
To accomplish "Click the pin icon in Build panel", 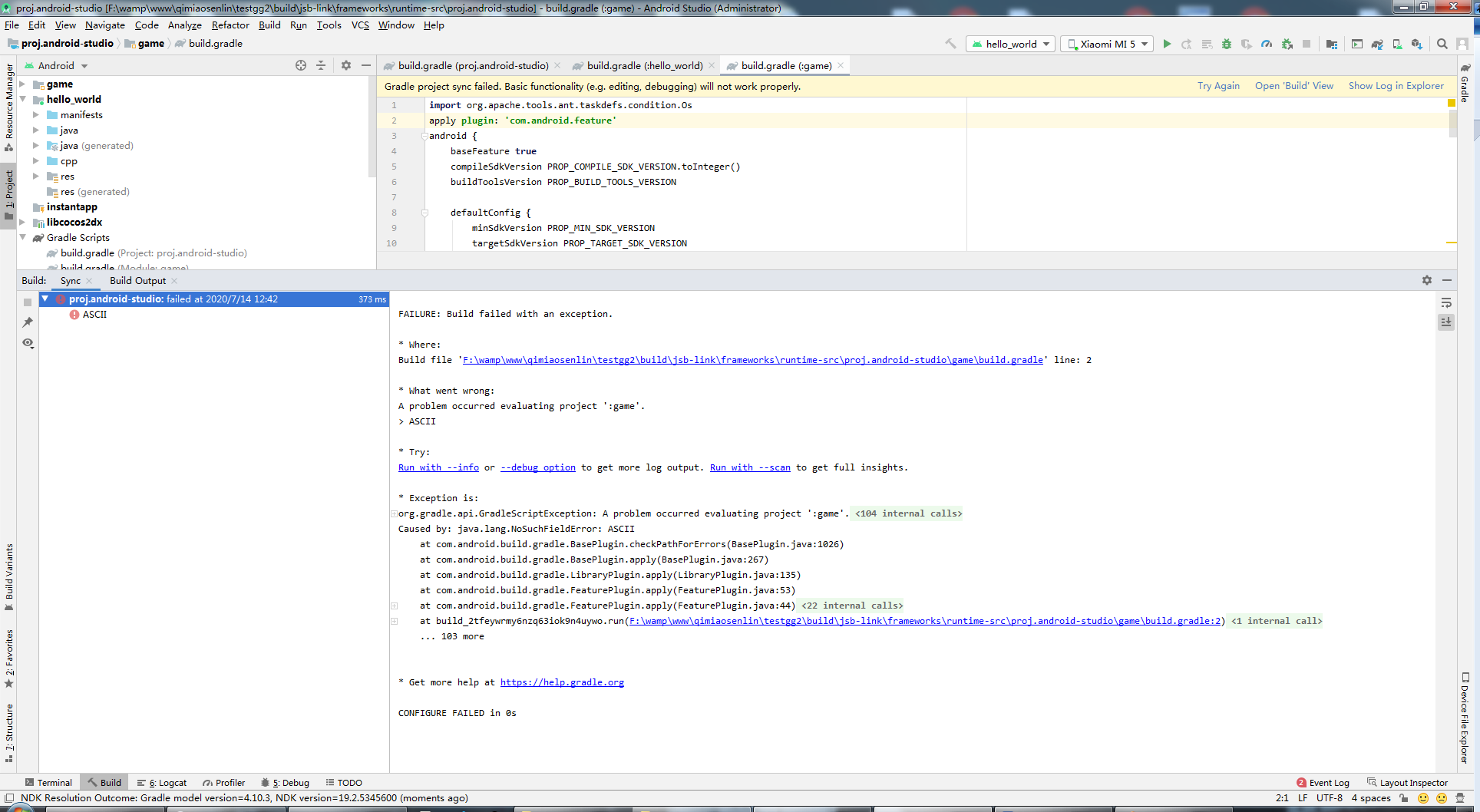I will [x=28, y=322].
